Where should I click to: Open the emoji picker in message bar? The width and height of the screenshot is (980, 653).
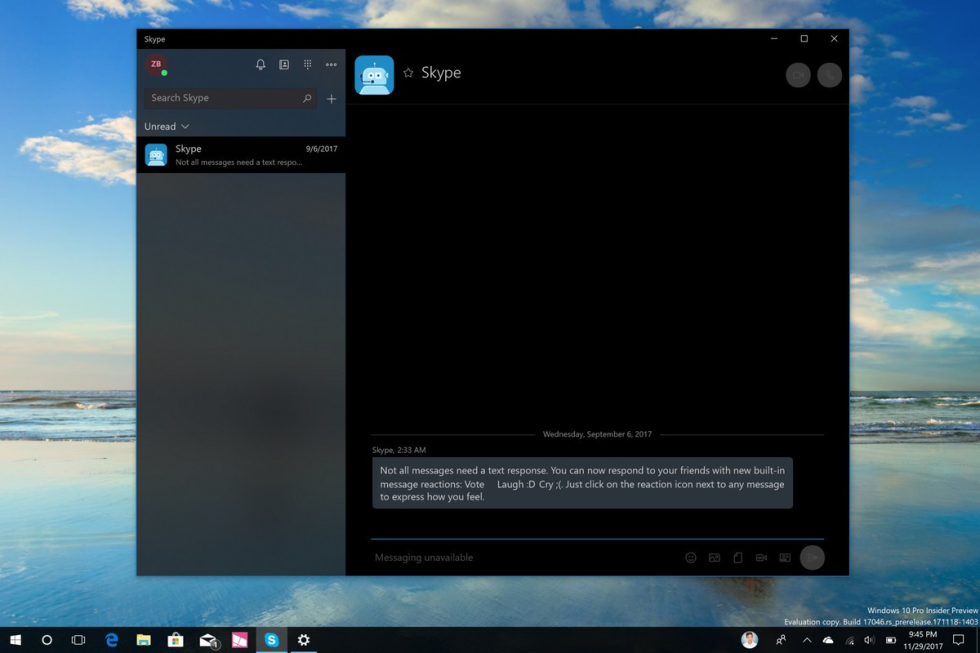(x=690, y=558)
